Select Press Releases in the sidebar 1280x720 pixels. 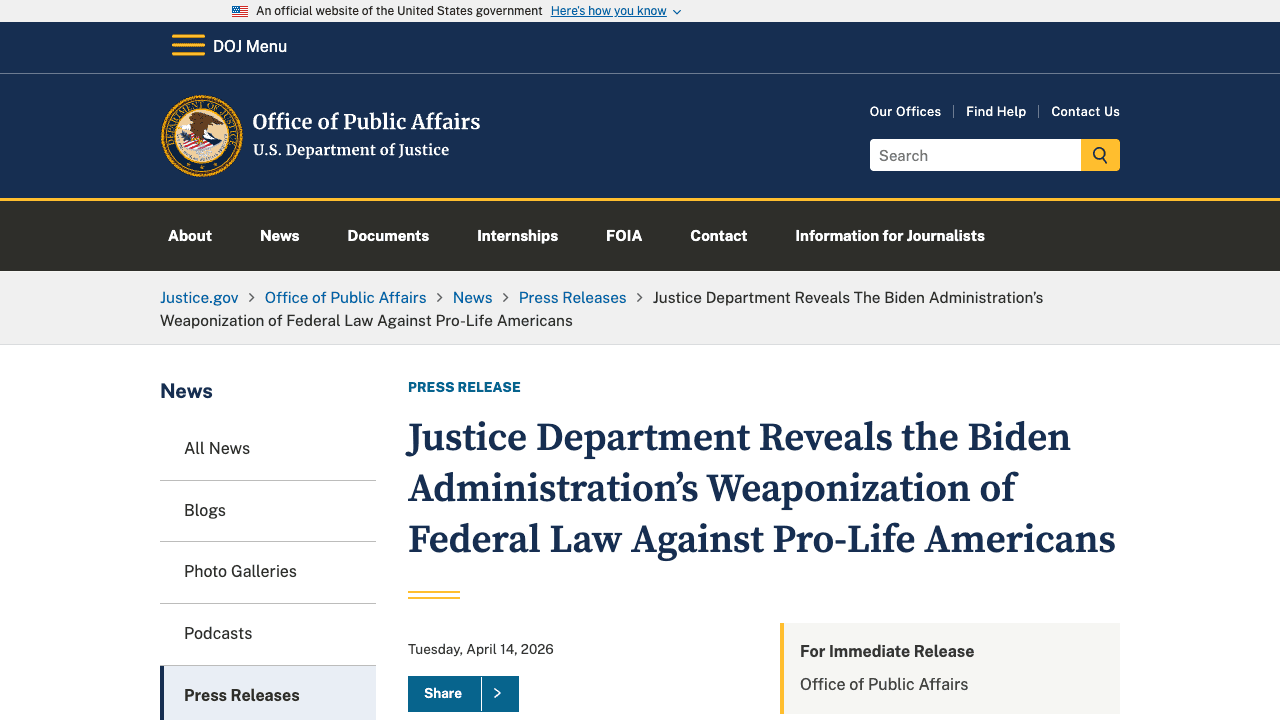(x=241, y=694)
